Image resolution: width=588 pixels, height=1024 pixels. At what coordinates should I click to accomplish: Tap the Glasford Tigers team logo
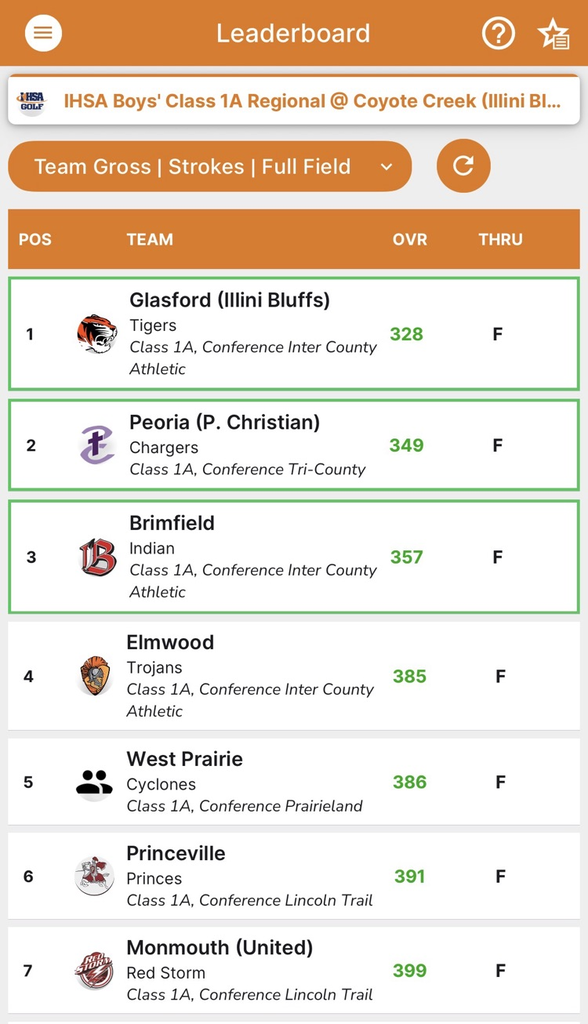click(x=97, y=334)
